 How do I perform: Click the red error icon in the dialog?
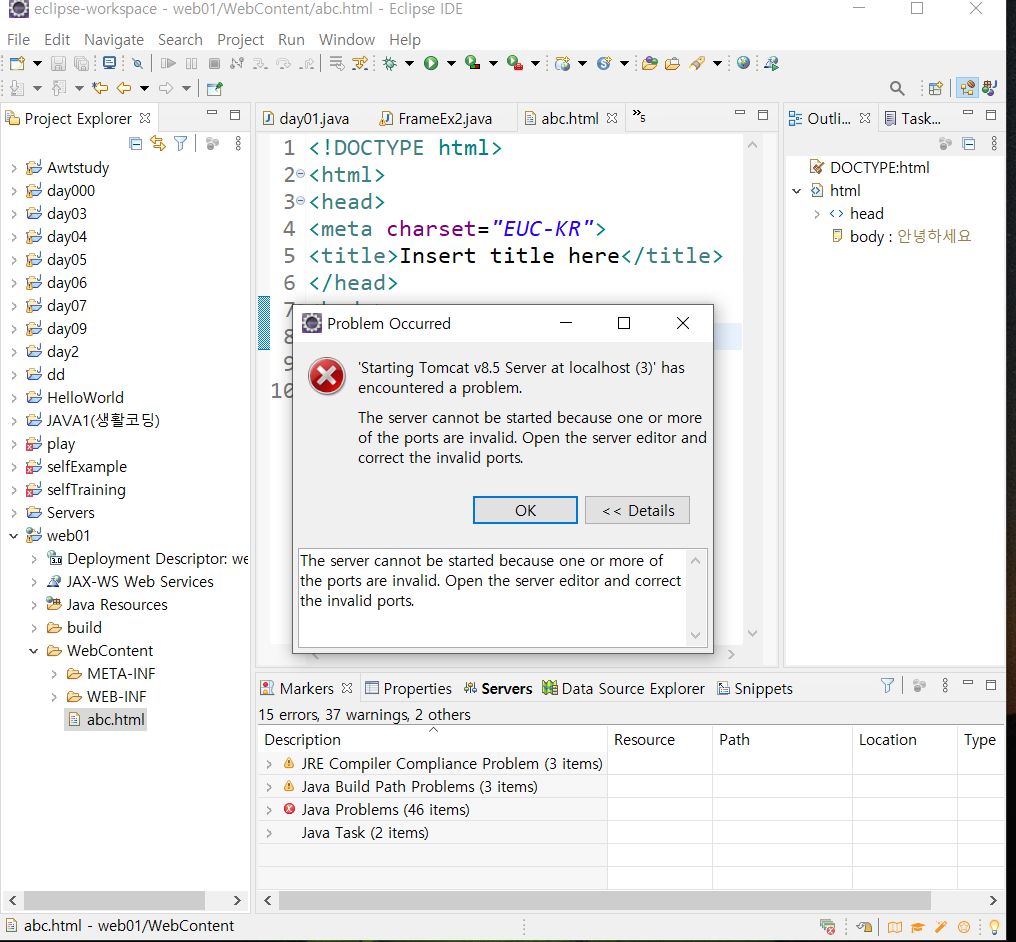click(x=327, y=376)
